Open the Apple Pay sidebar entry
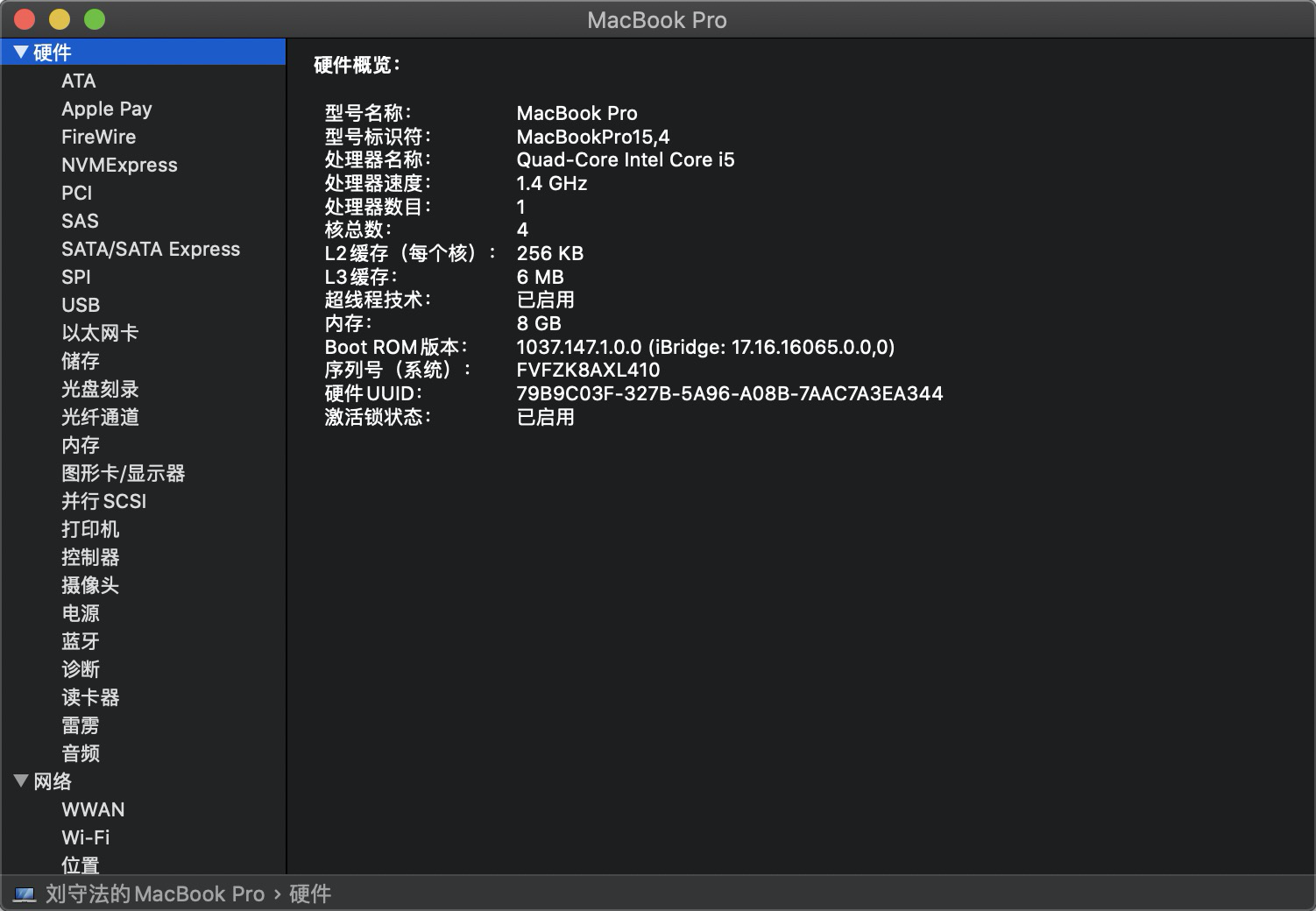 click(107, 109)
